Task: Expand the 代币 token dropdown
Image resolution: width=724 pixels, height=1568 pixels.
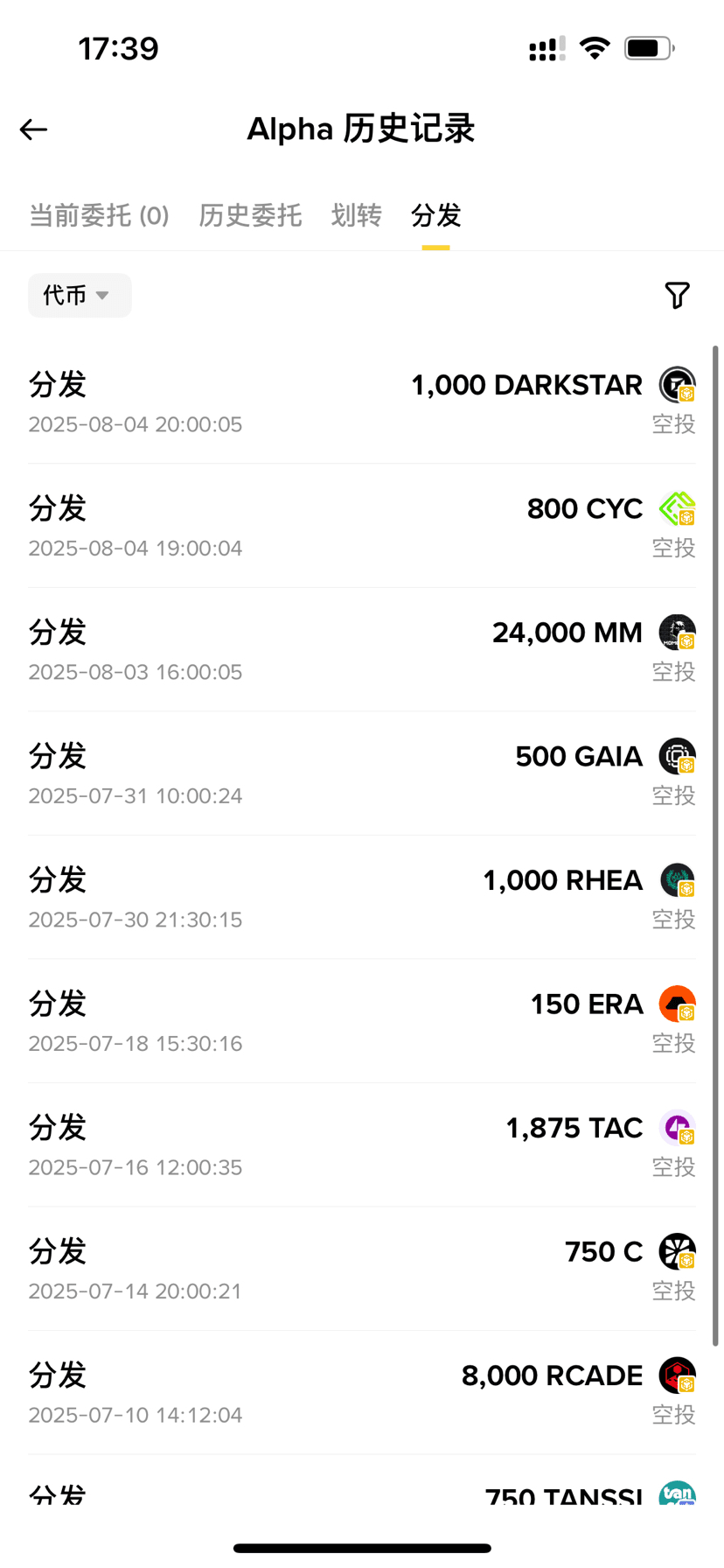Action: (79, 296)
